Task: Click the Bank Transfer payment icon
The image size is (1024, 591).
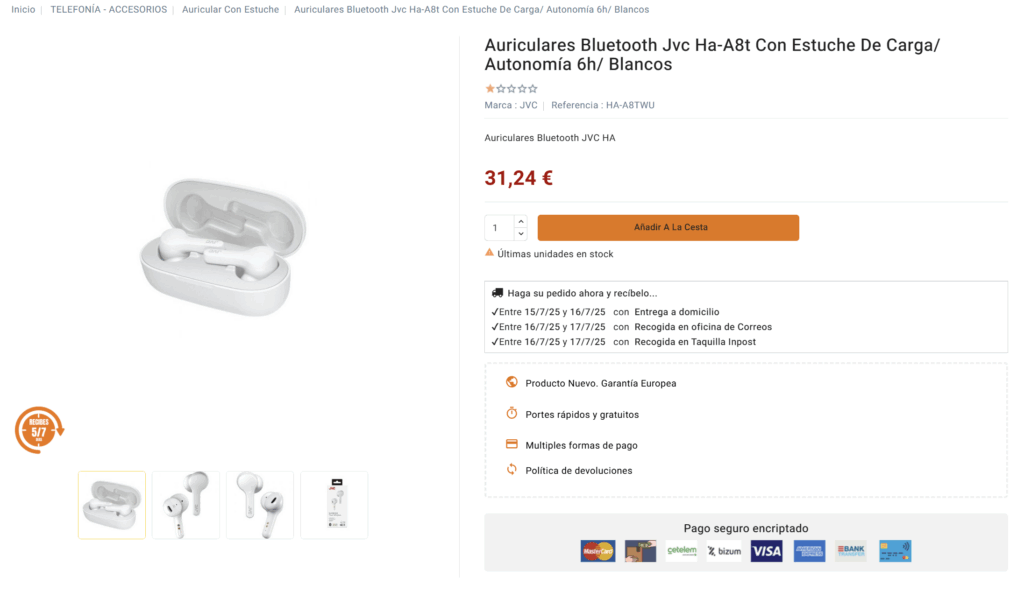Action: (x=851, y=551)
